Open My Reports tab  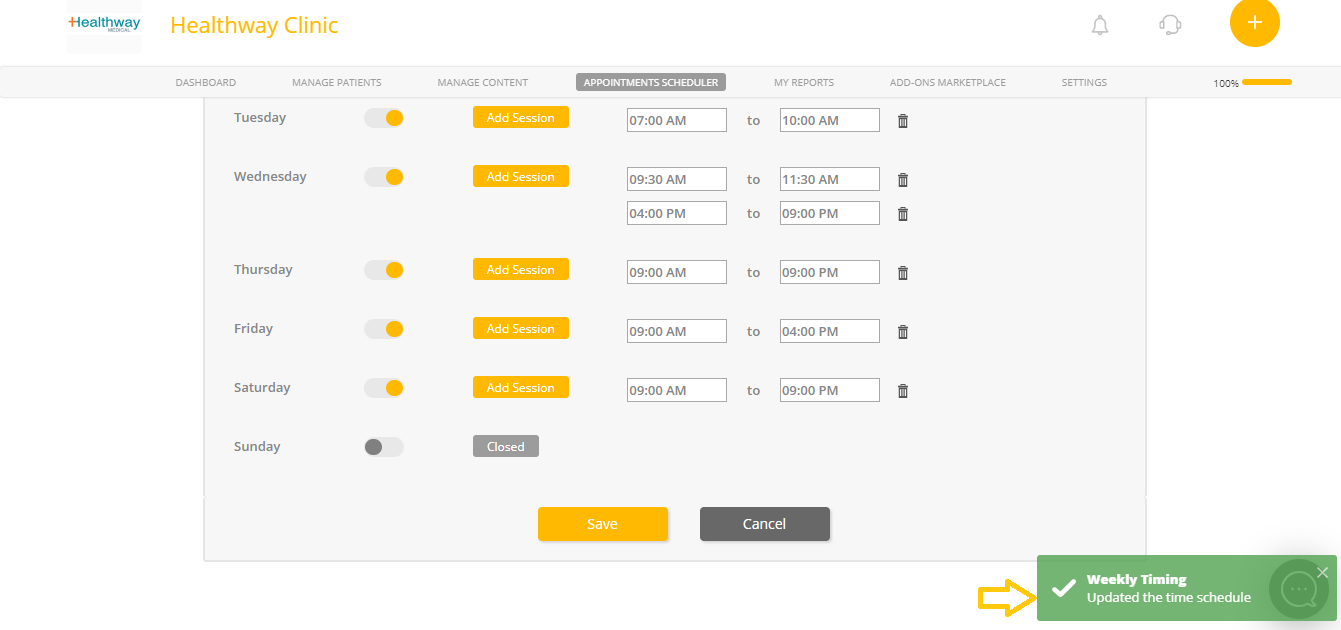pyautogui.click(x=804, y=83)
